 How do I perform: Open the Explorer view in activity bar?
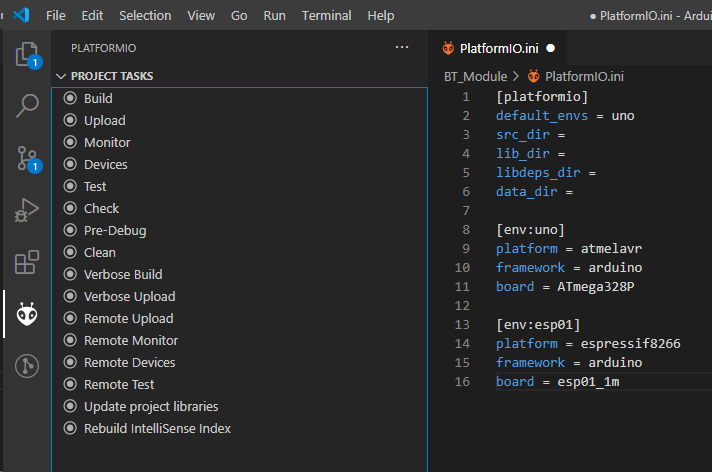(27, 55)
